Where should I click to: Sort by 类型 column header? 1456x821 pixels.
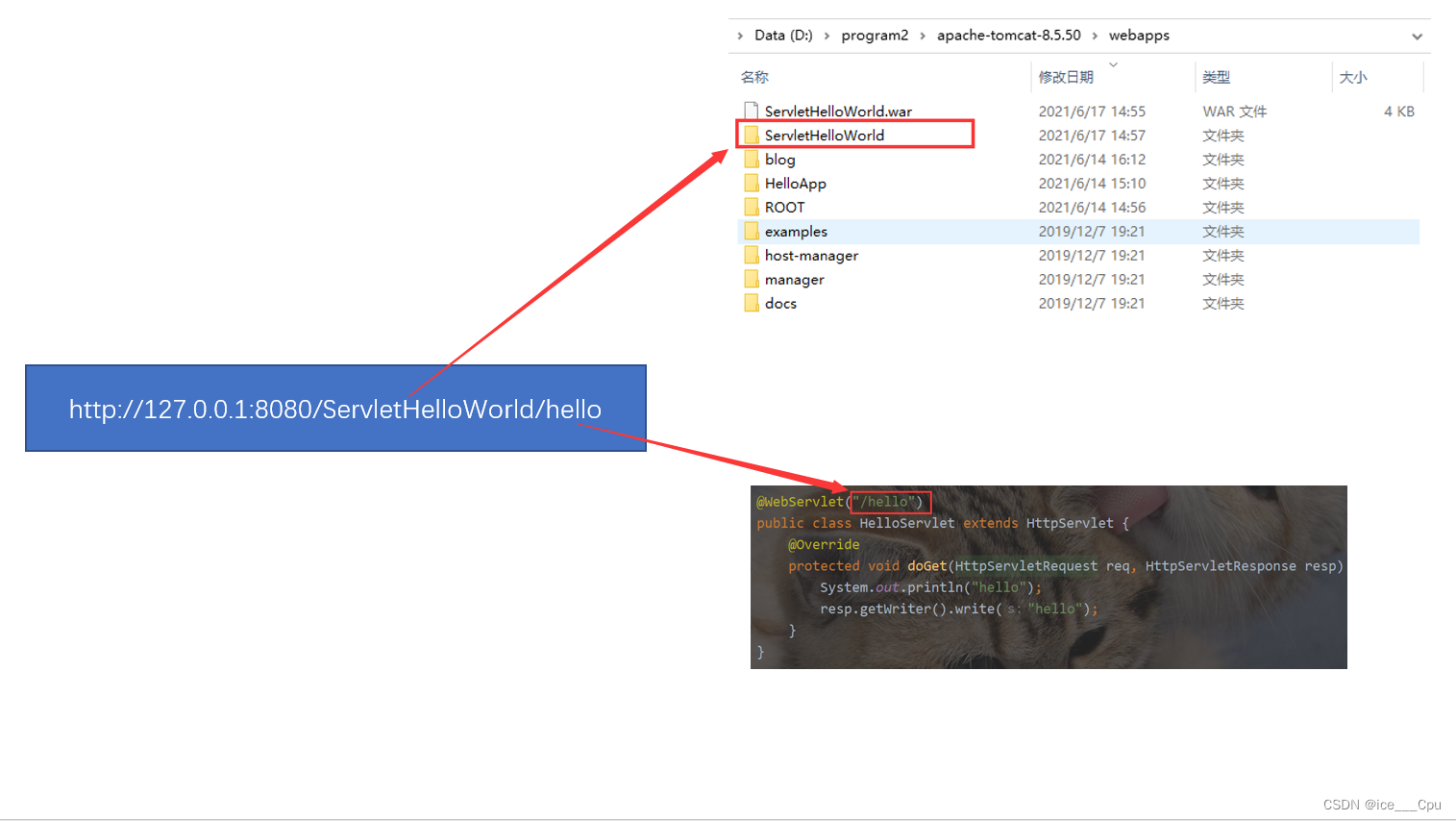tap(1216, 77)
